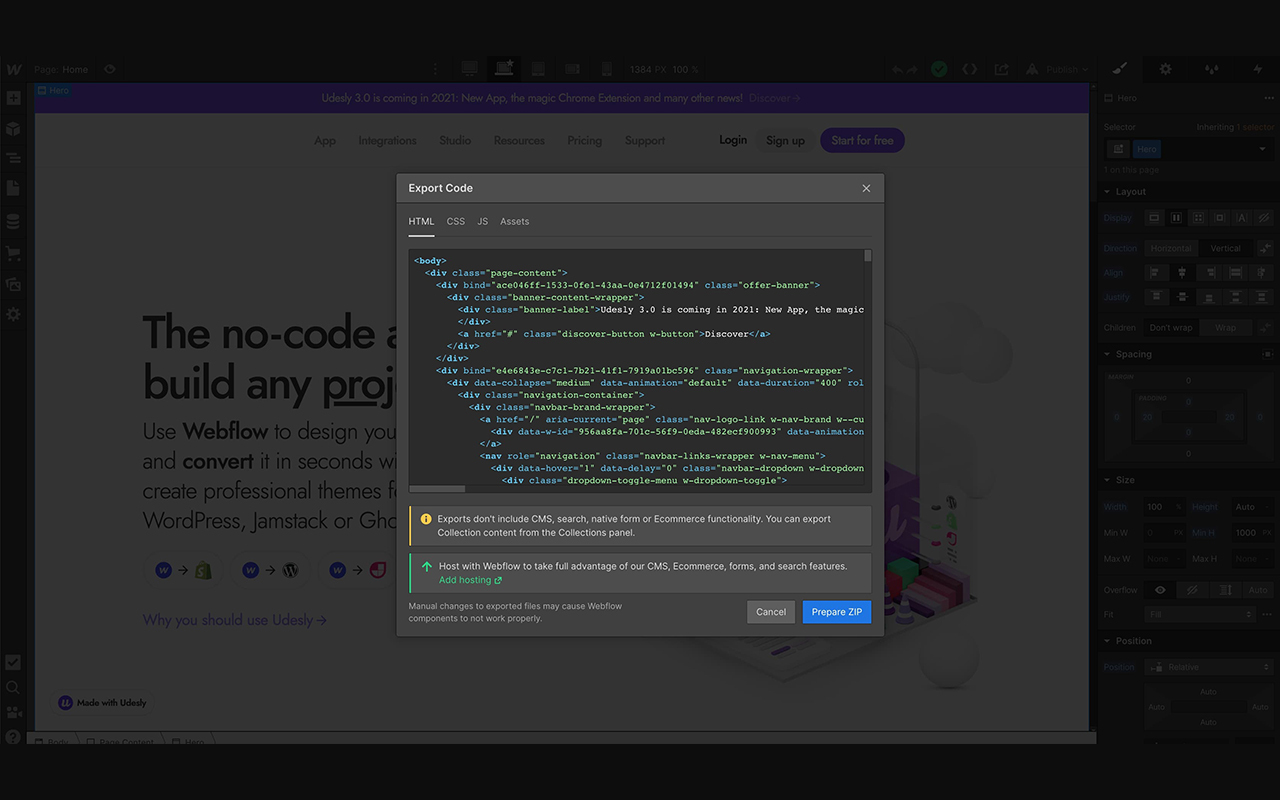1280x800 pixels.
Task: Switch to the CSS tab
Action: tap(455, 221)
